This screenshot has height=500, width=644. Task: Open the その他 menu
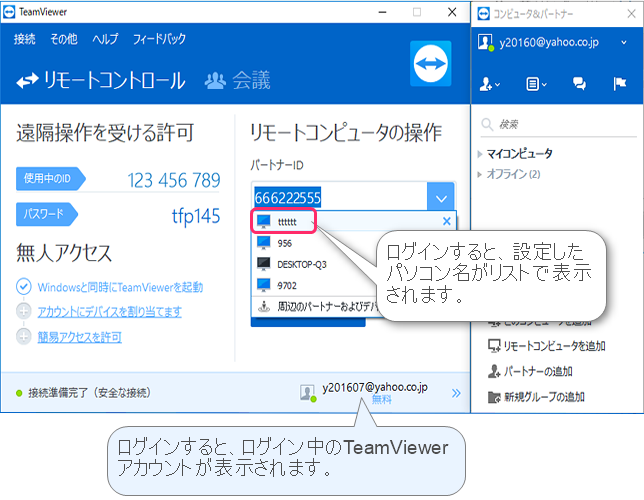click(x=64, y=39)
